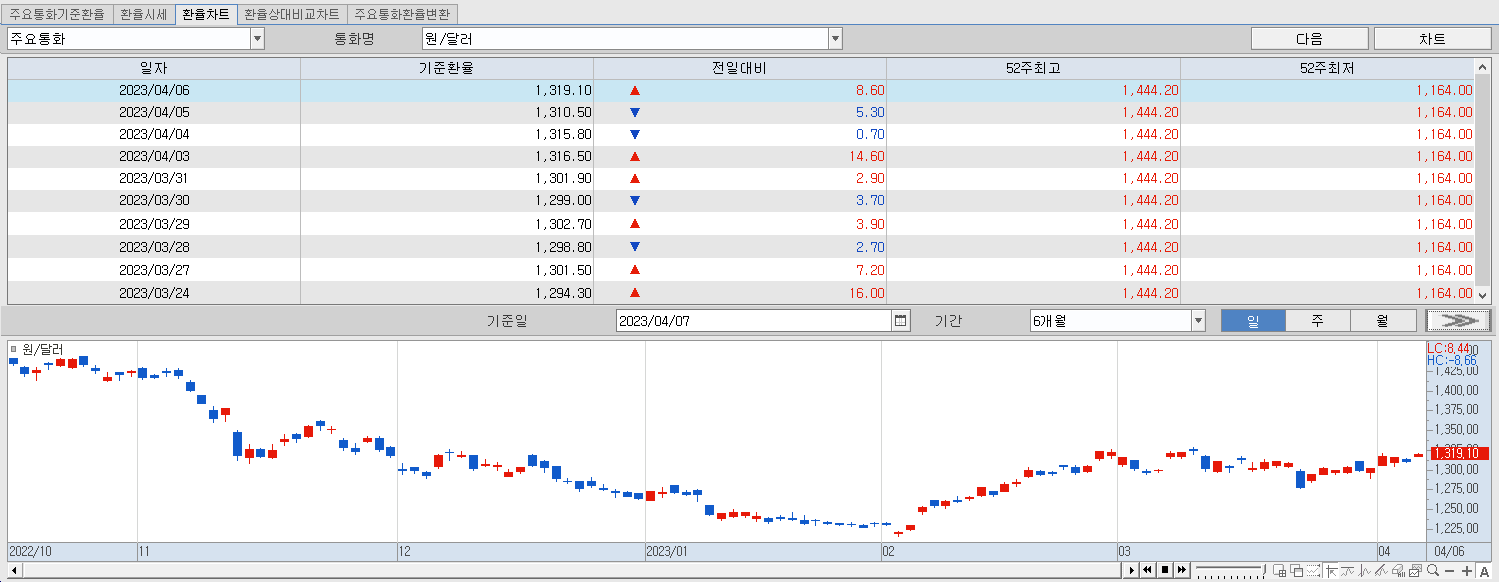This screenshot has height=582, width=1499.
Task: Select the 2023/03/27 date cell
Action: tap(154, 270)
